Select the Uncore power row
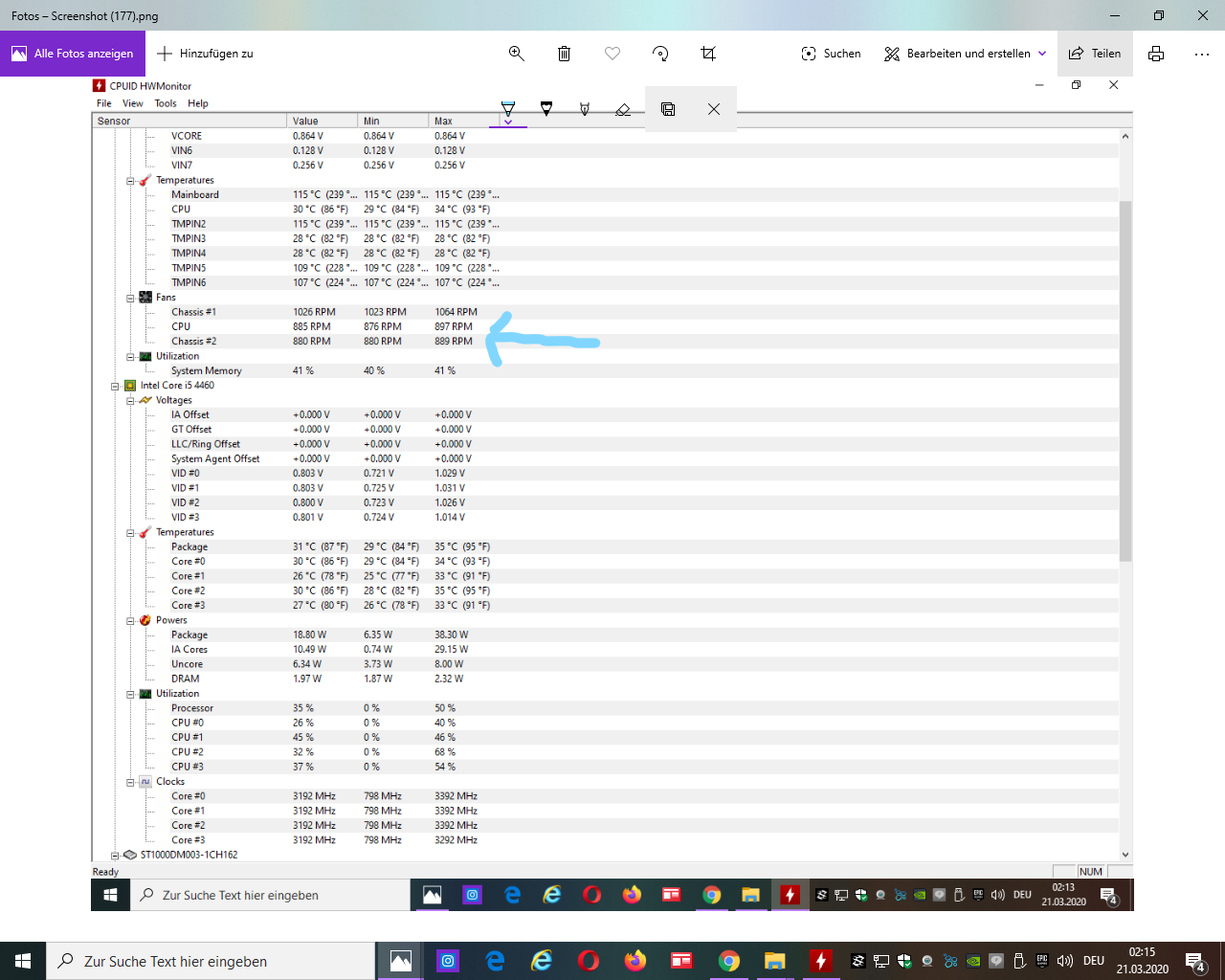 [x=606, y=664]
